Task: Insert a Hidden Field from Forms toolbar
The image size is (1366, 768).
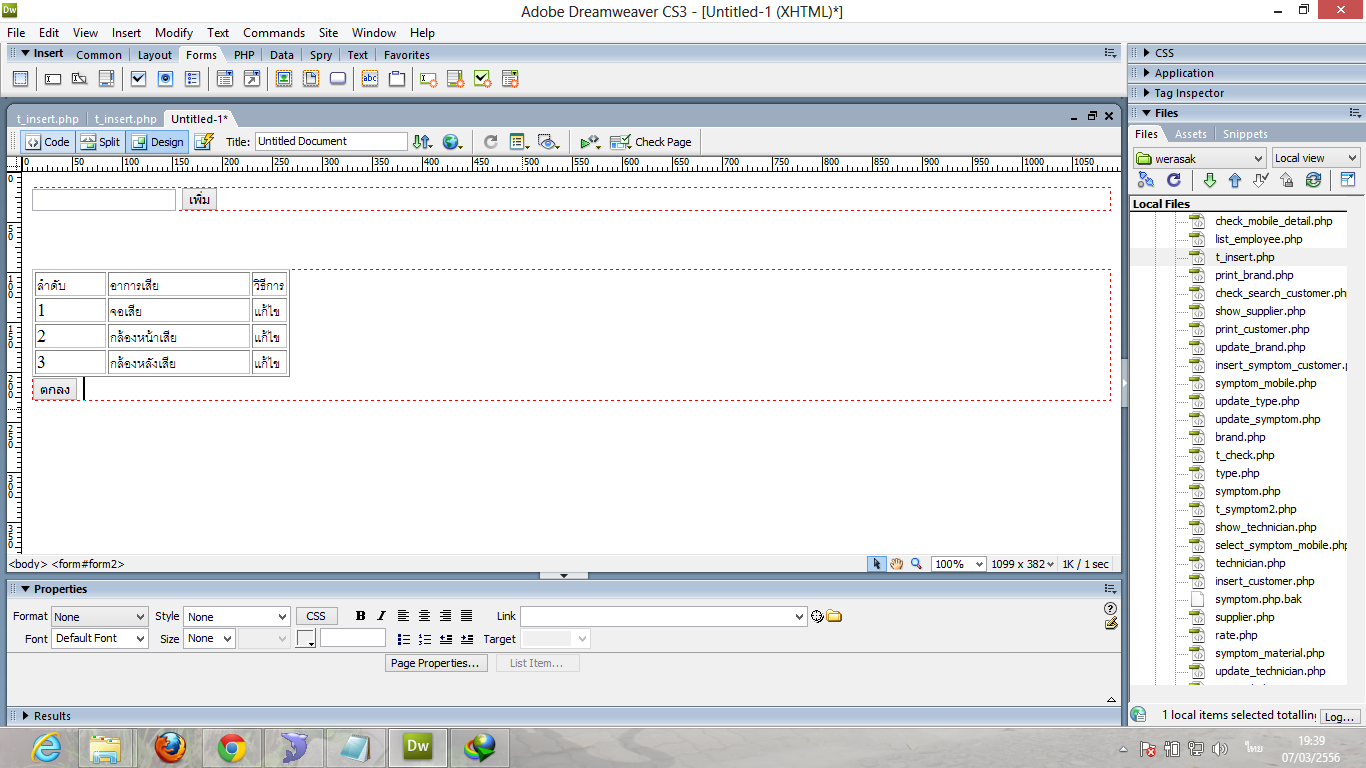Action: click(x=79, y=78)
